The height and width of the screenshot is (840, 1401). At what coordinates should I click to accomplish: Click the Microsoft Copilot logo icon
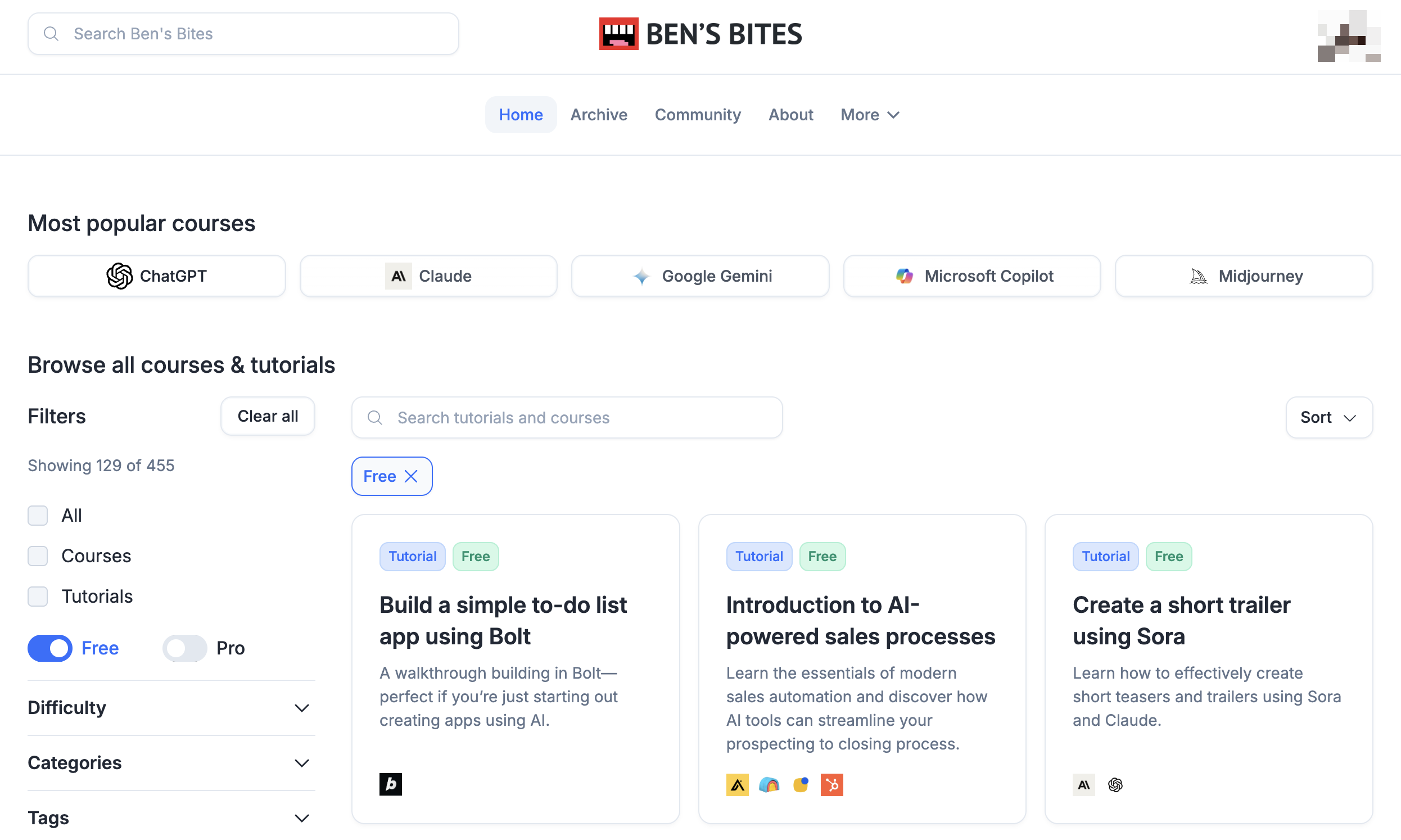click(904, 276)
